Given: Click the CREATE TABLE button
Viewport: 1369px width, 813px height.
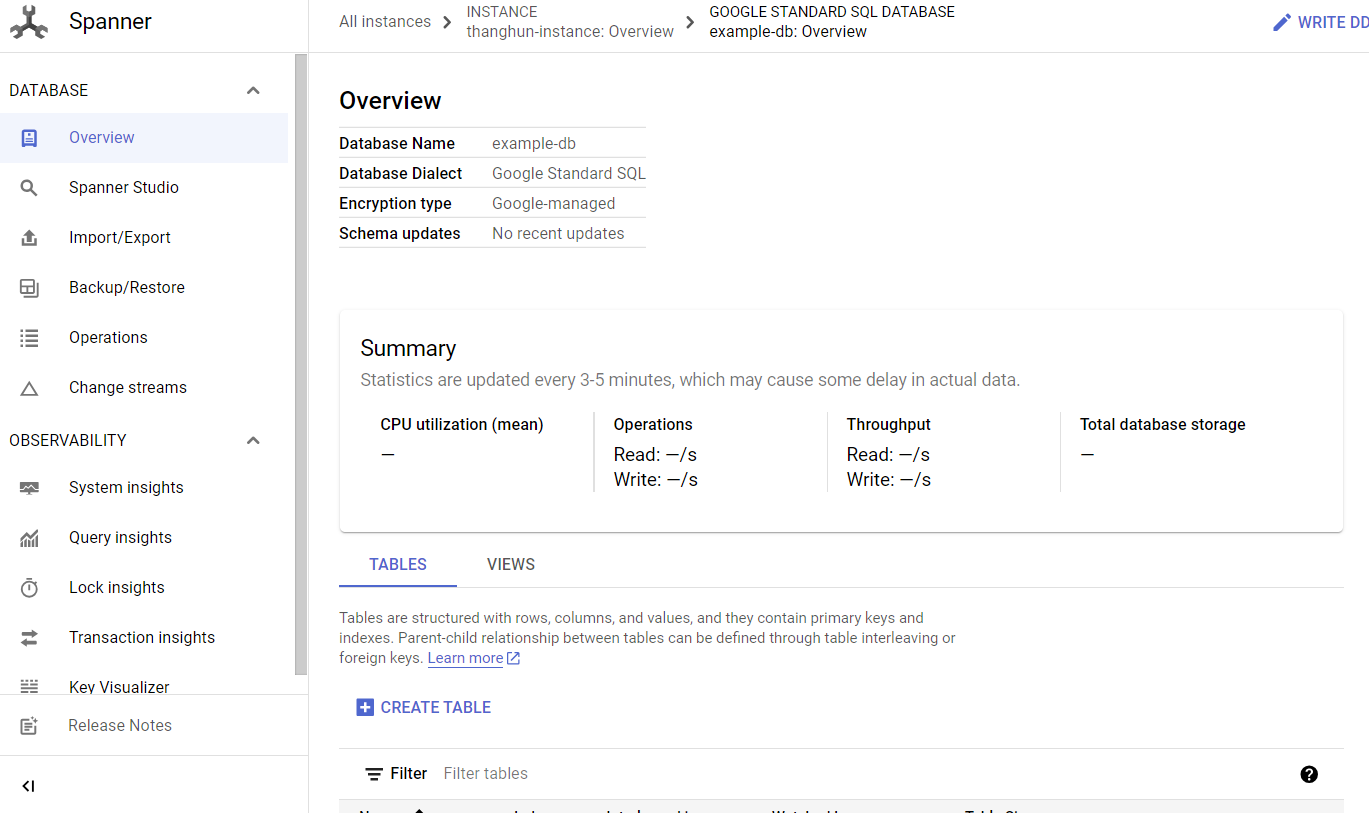Looking at the screenshot, I should click(424, 707).
